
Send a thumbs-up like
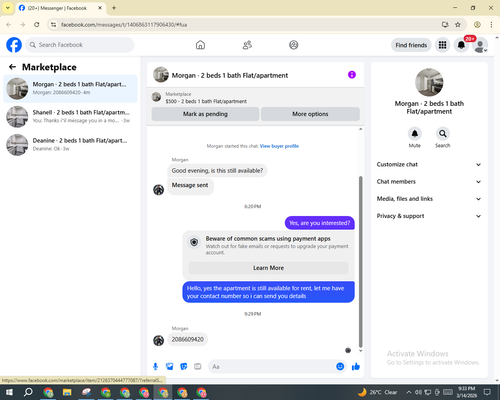pos(356,367)
